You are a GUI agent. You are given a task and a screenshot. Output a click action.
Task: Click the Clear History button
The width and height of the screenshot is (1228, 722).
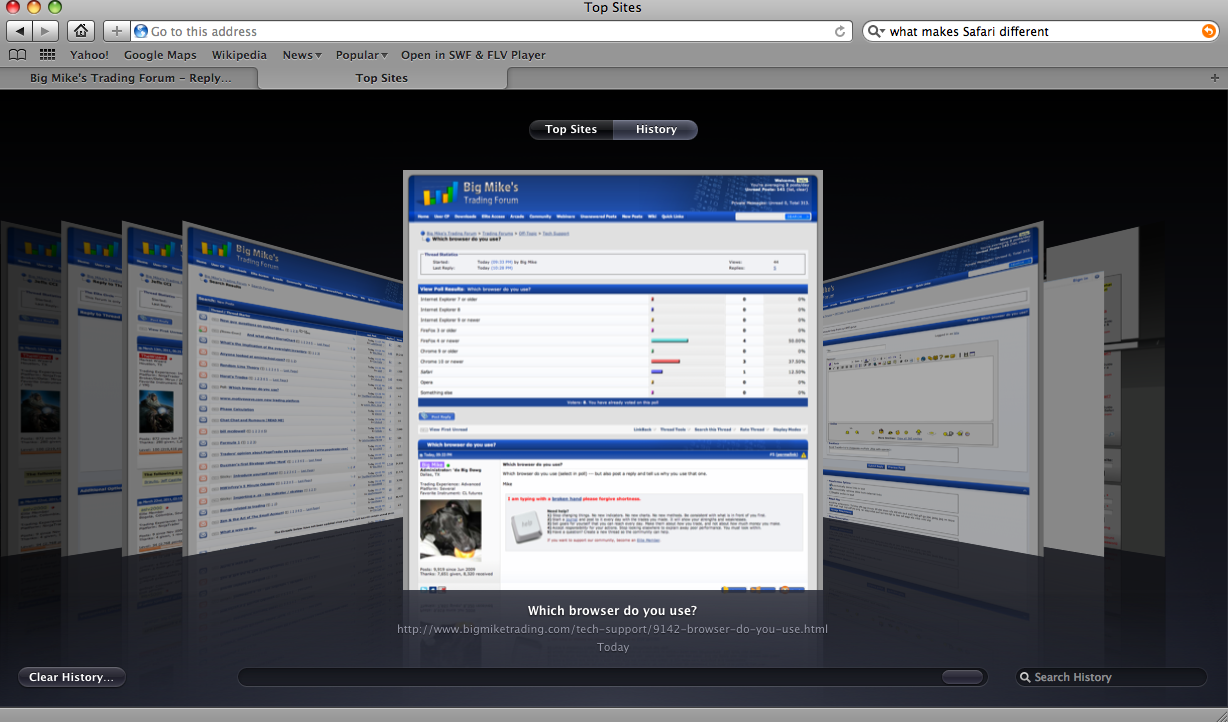[x=71, y=677]
